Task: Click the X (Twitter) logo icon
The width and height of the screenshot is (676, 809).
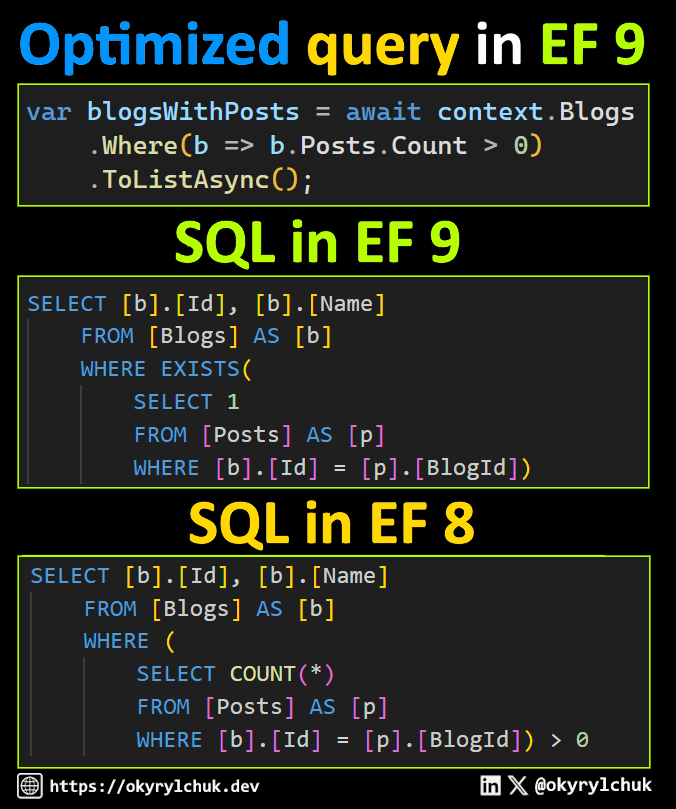Action: (x=518, y=785)
